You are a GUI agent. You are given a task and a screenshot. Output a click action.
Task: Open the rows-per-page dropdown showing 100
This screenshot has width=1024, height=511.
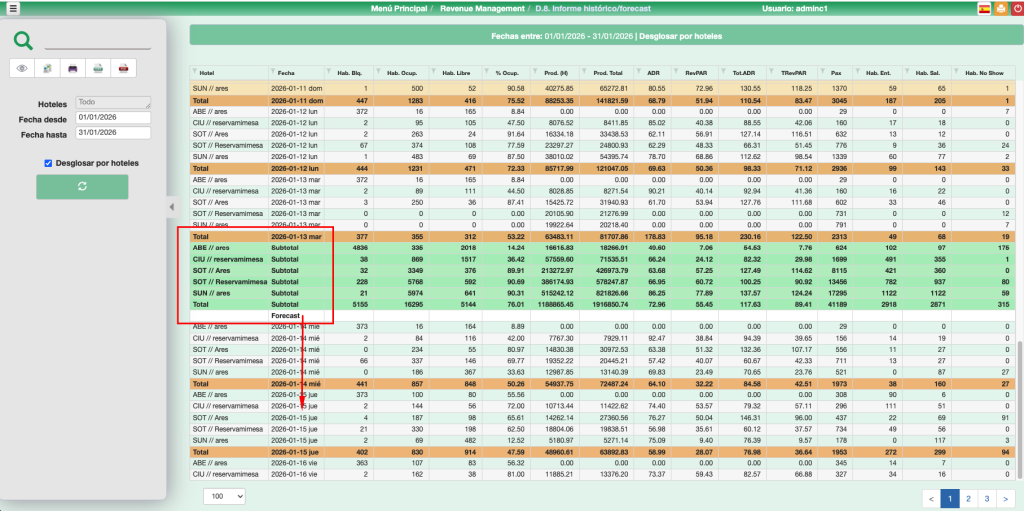(225, 496)
